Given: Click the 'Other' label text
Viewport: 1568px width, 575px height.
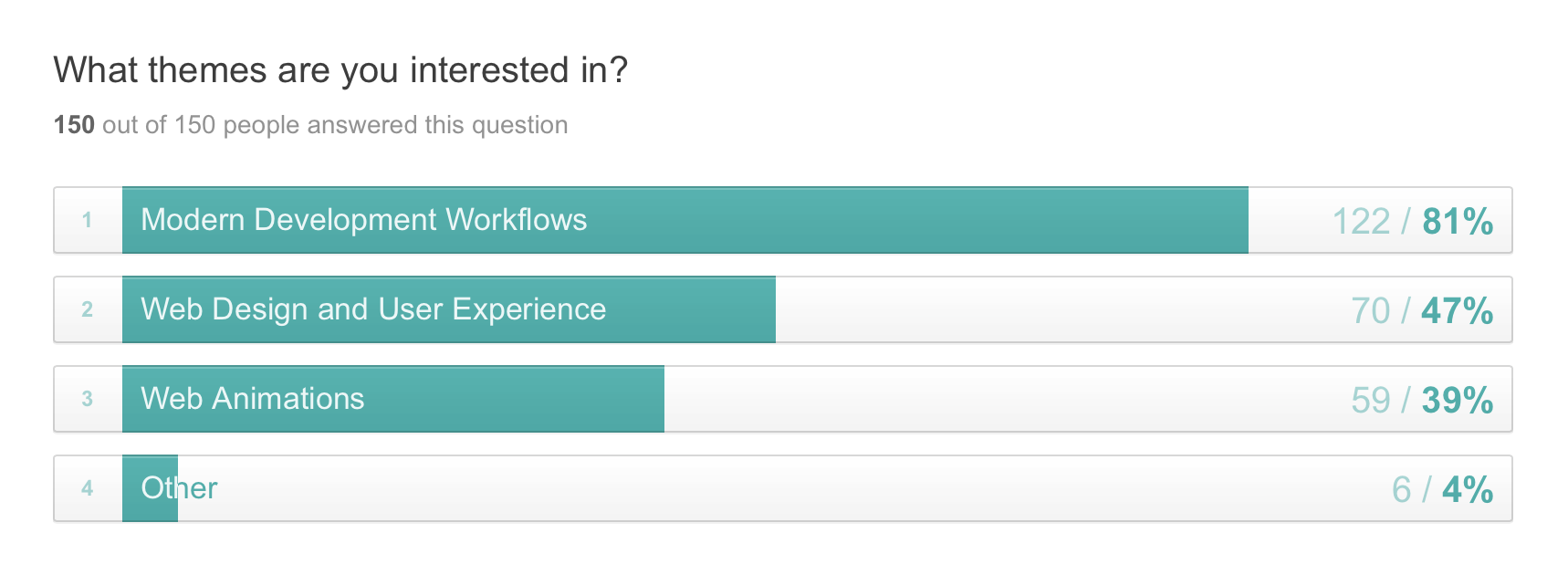Looking at the screenshot, I should (x=180, y=488).
